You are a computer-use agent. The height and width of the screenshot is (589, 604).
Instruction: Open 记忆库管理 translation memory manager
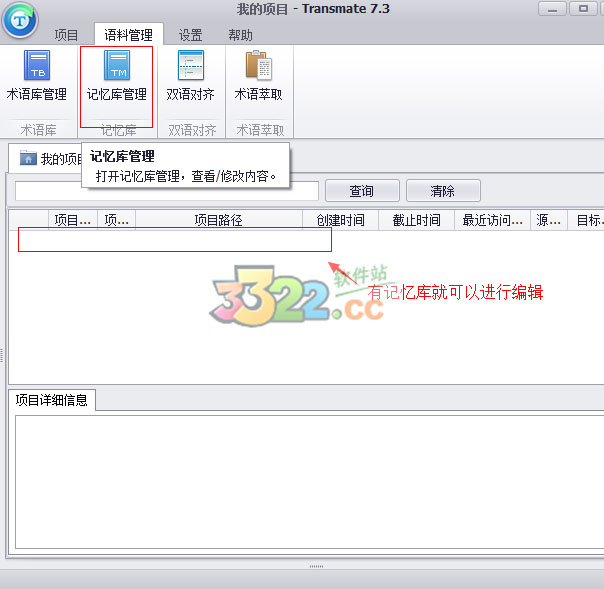pyautogui.click(x=117, y=76)
